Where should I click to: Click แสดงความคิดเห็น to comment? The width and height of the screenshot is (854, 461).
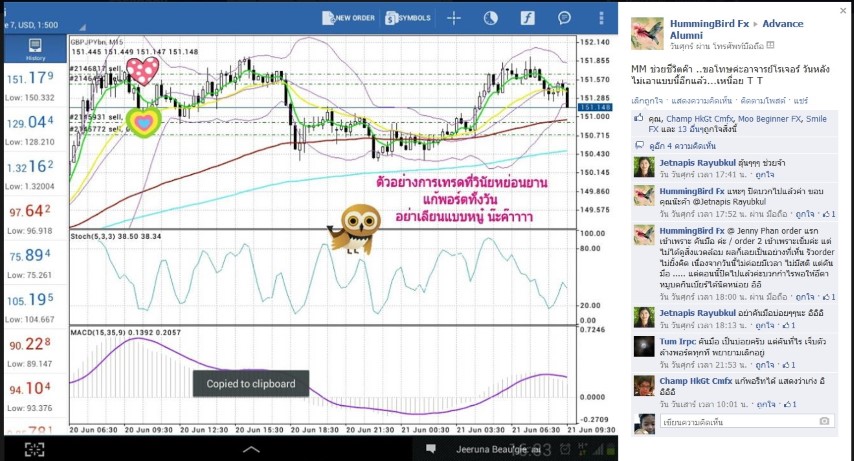[702, 101]
